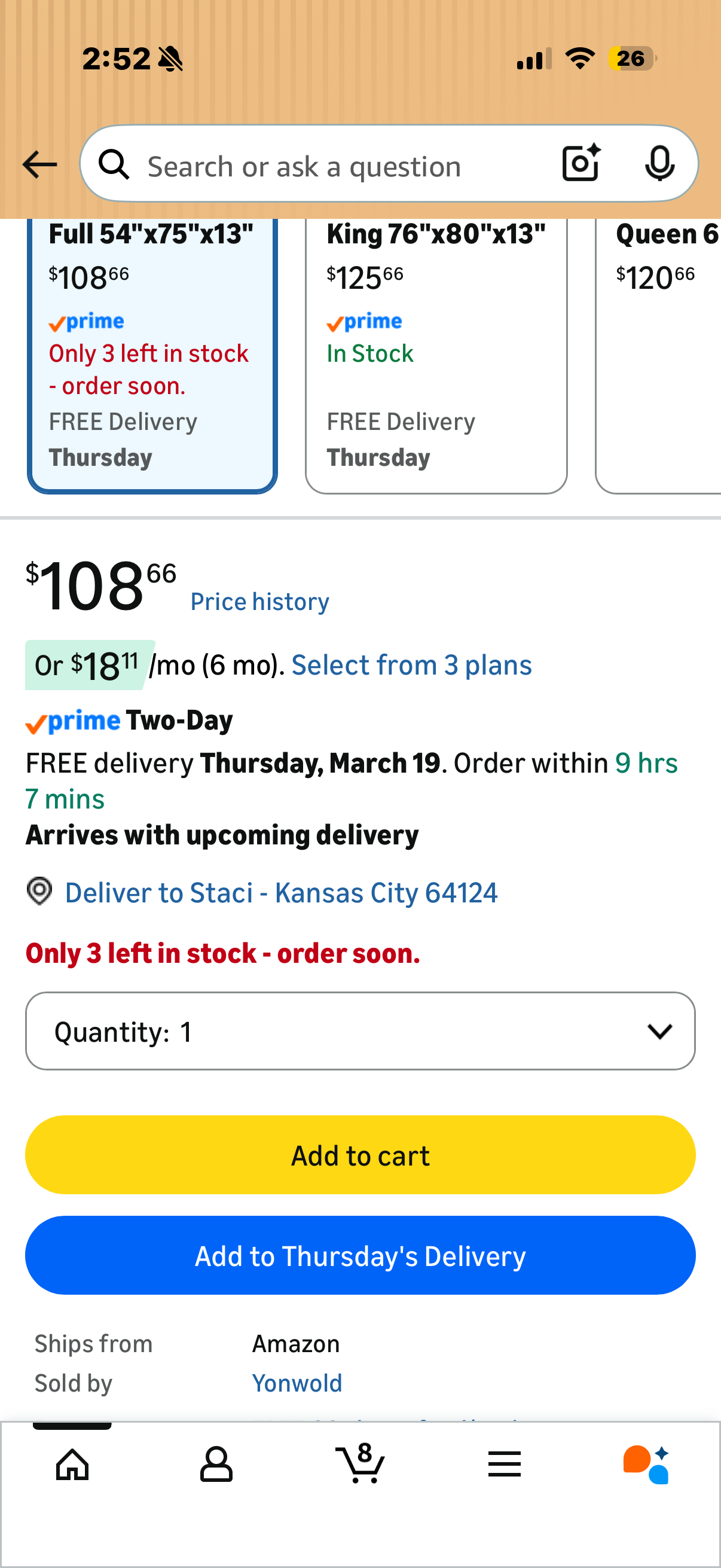Open Select from 3 plans link
The image size is (721, 1568).
coord(412,665)
